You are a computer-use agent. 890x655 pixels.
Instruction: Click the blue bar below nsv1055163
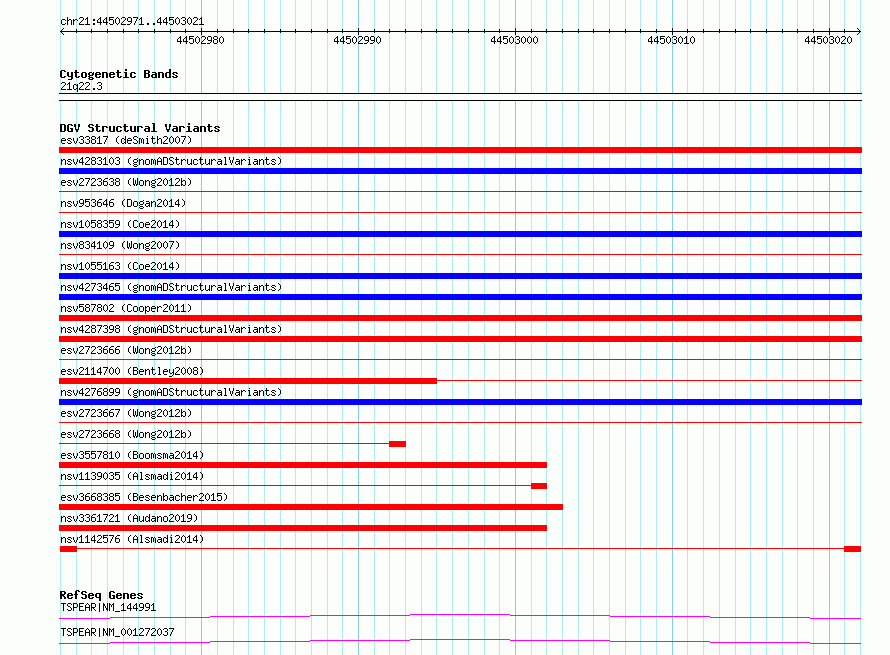(460, 276)
